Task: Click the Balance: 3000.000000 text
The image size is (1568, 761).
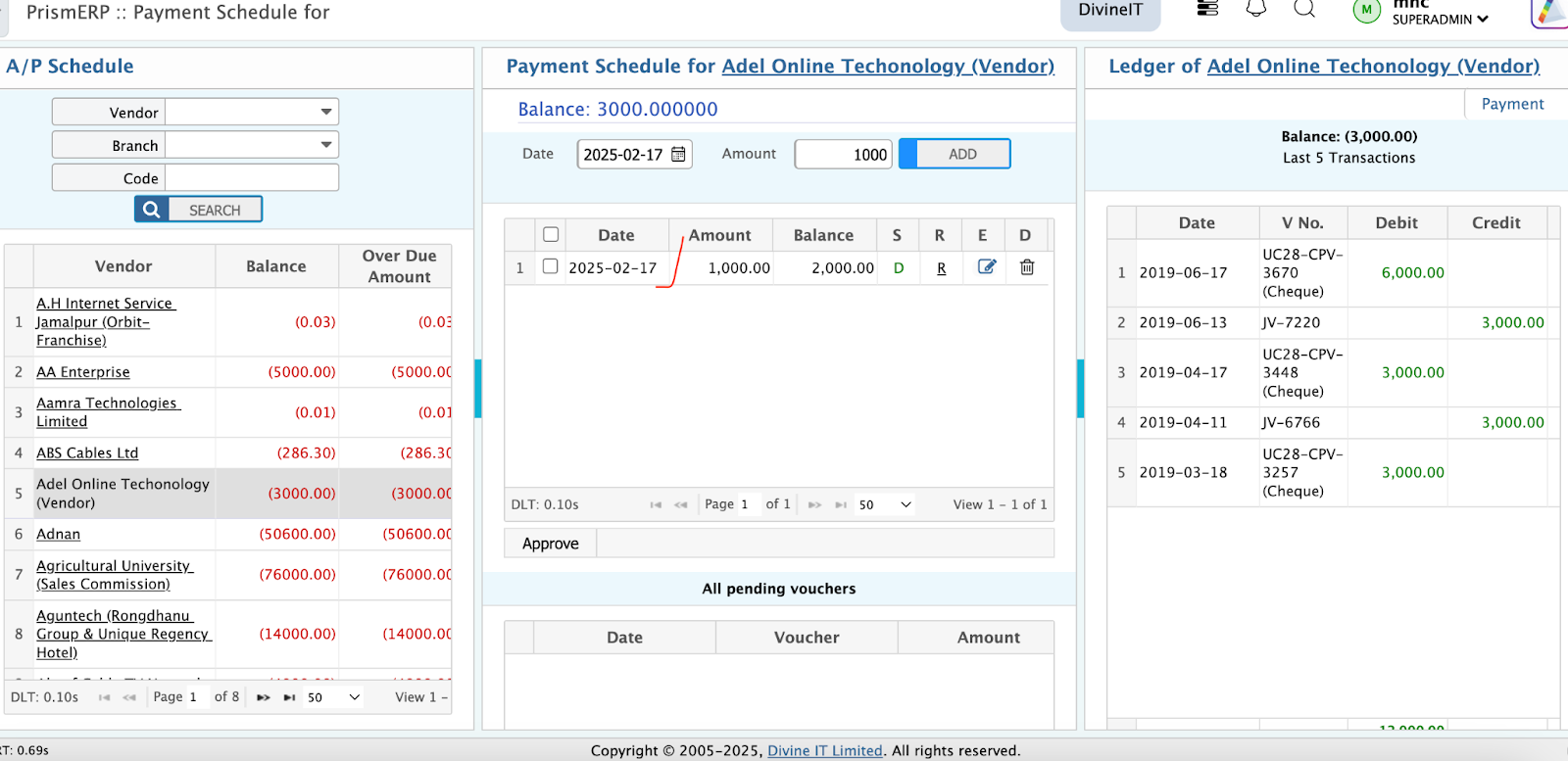Action: (x=617, y=109)
